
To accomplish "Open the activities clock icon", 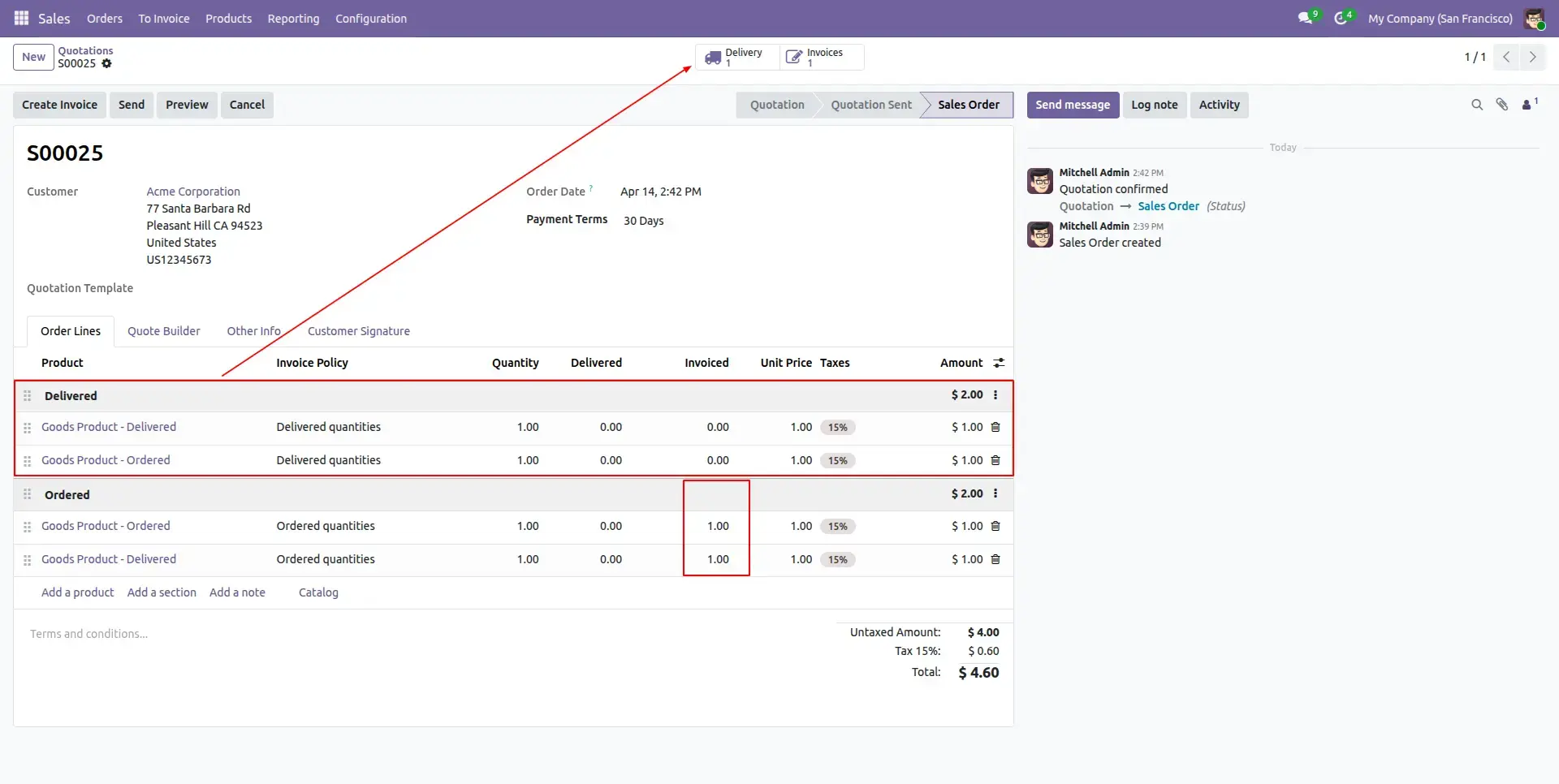I will pyautogui.click(x=1341, y=18).
